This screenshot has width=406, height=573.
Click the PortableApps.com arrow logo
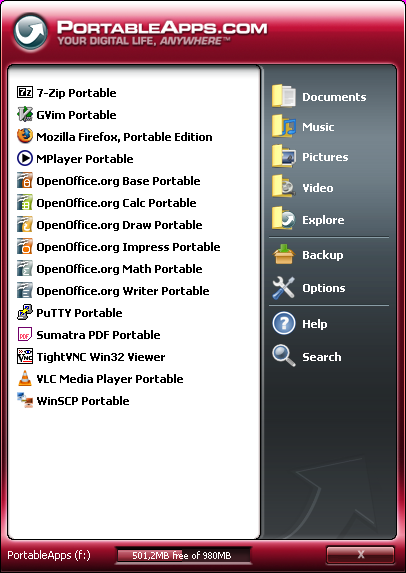[x=31, y=31]
